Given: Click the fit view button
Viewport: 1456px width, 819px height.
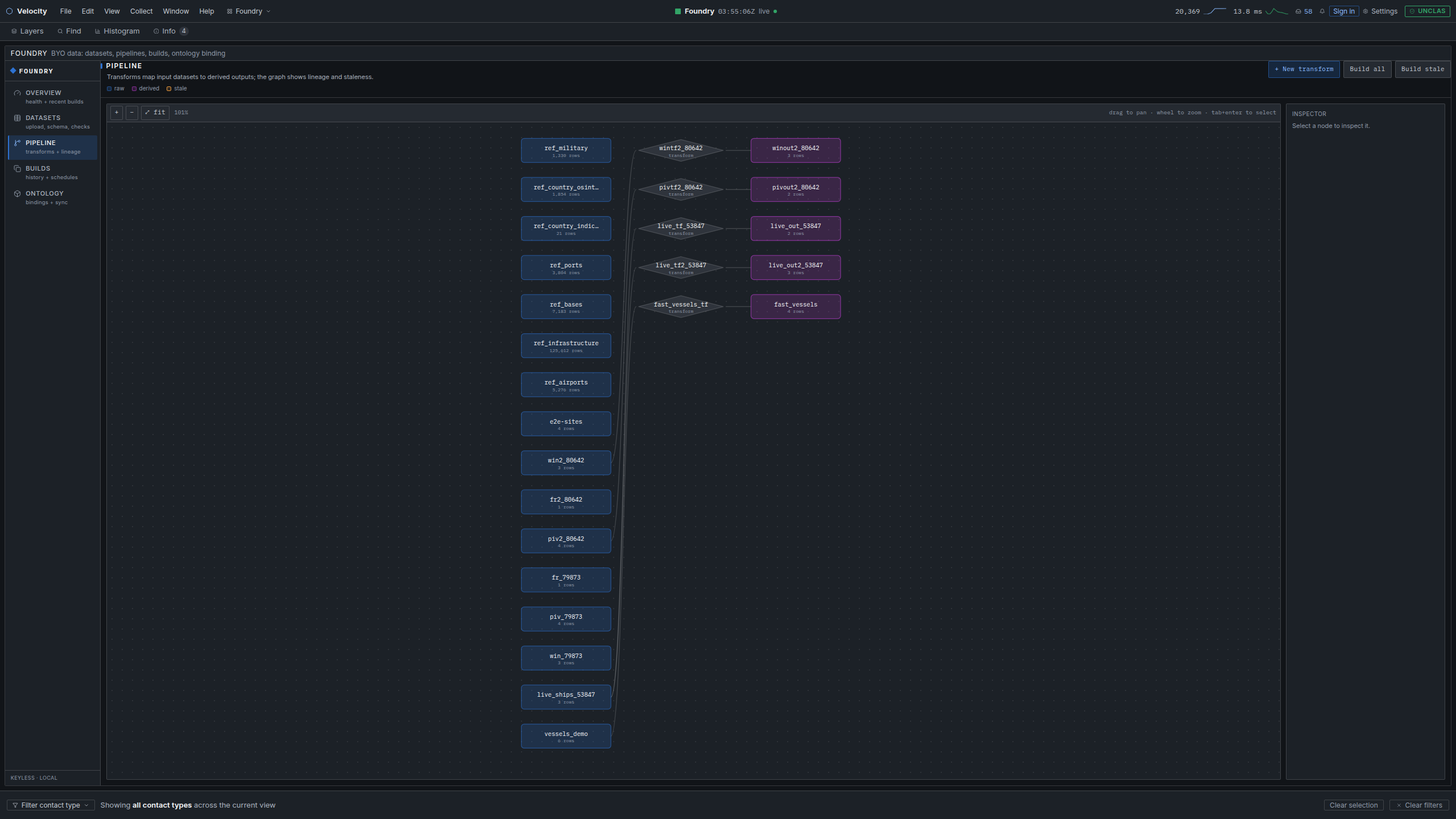Looking at the screenshot, I should [155, 113].
